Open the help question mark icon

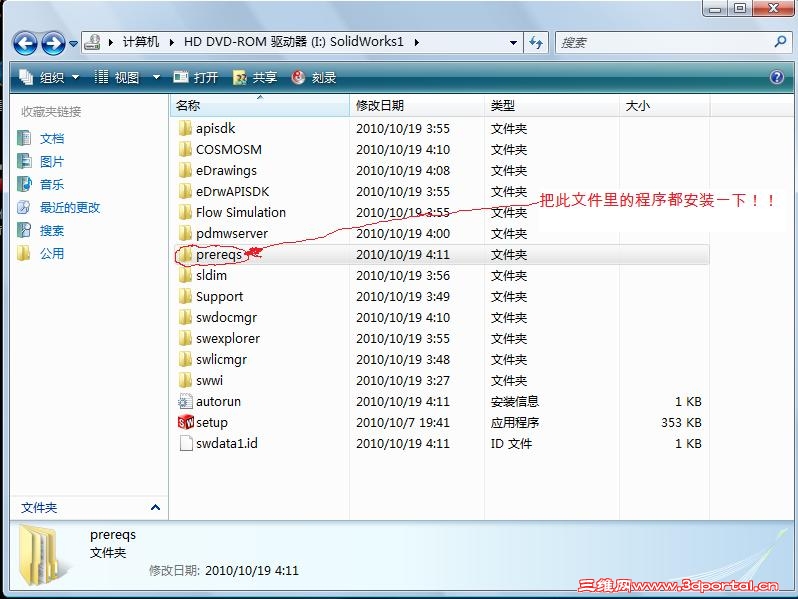[777, 77]
